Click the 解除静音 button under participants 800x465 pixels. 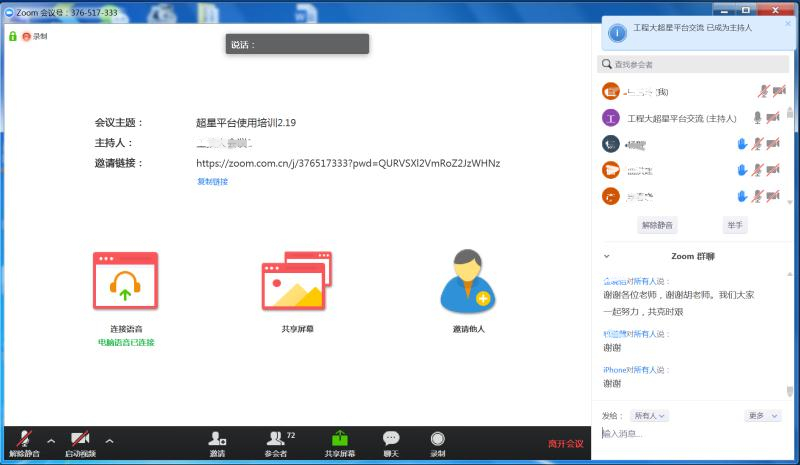[x=657, y=226]
